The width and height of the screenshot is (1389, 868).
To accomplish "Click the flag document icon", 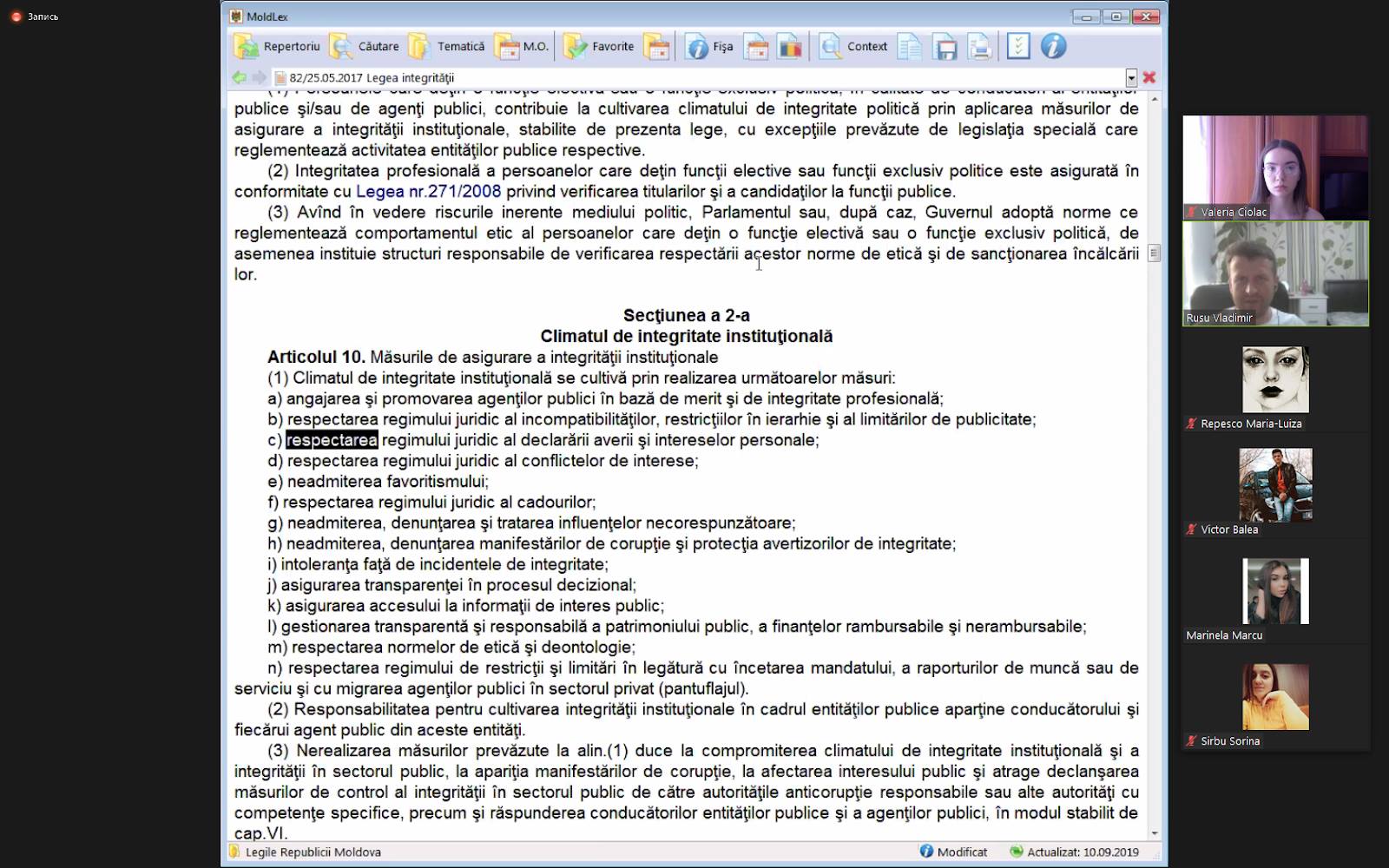I will [789, 47].
